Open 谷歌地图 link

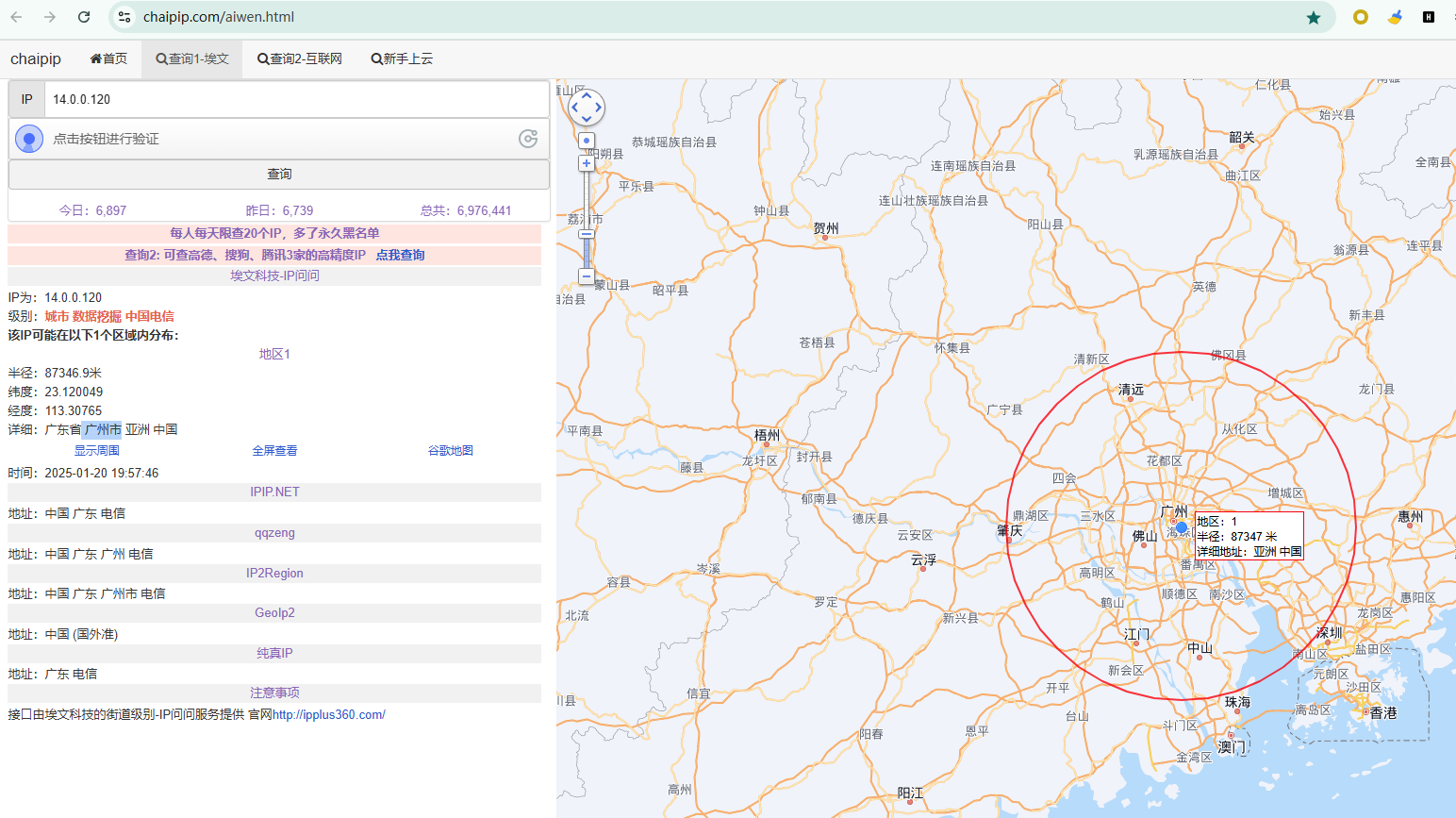(x=451, y=450)
